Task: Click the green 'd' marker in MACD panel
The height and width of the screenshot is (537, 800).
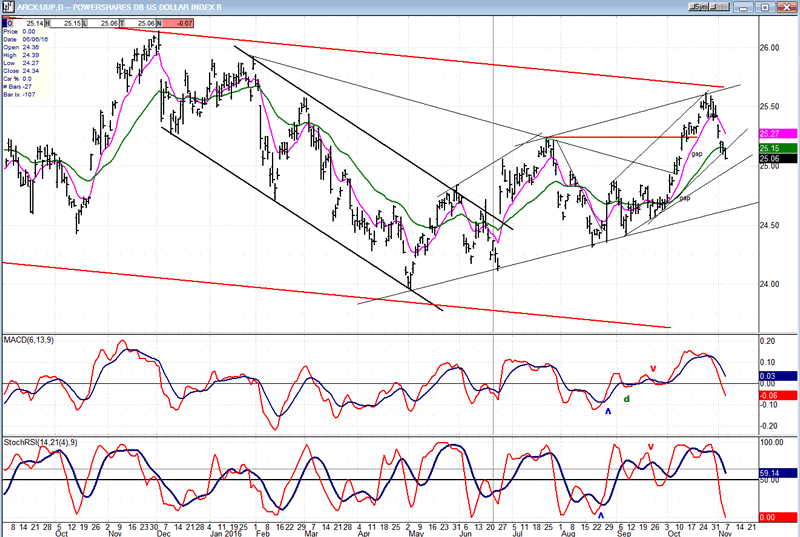Action: point(627,400)
